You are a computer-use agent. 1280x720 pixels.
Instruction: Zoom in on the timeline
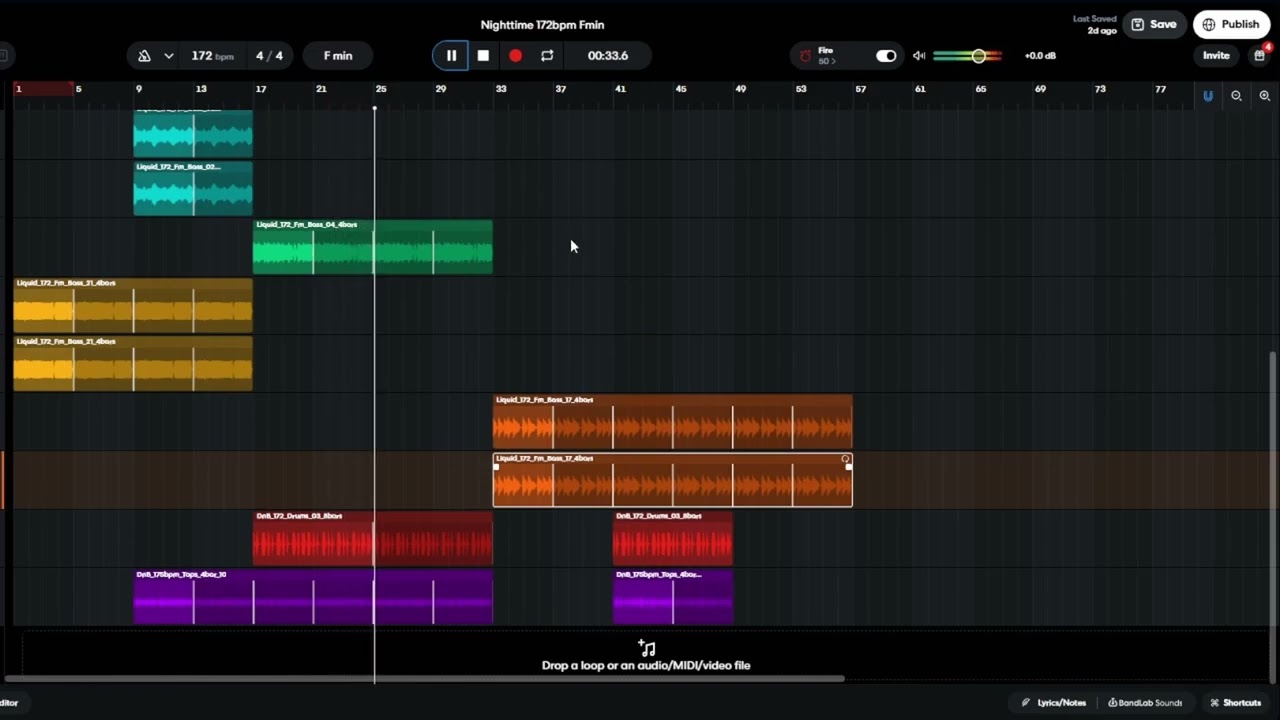pos(1264,96)
